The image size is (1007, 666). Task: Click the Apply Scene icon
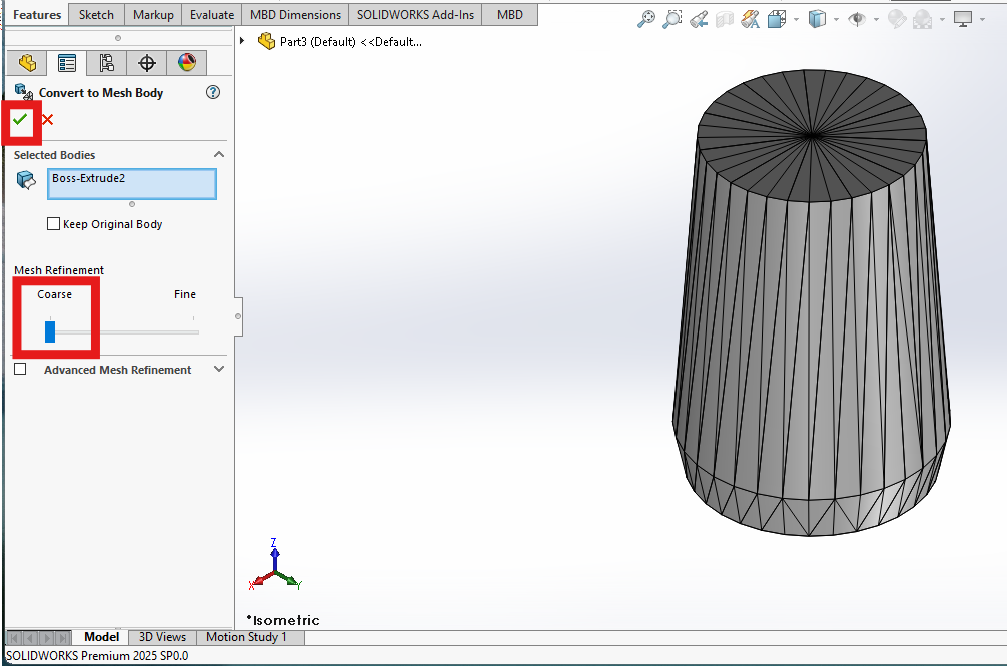923,20
